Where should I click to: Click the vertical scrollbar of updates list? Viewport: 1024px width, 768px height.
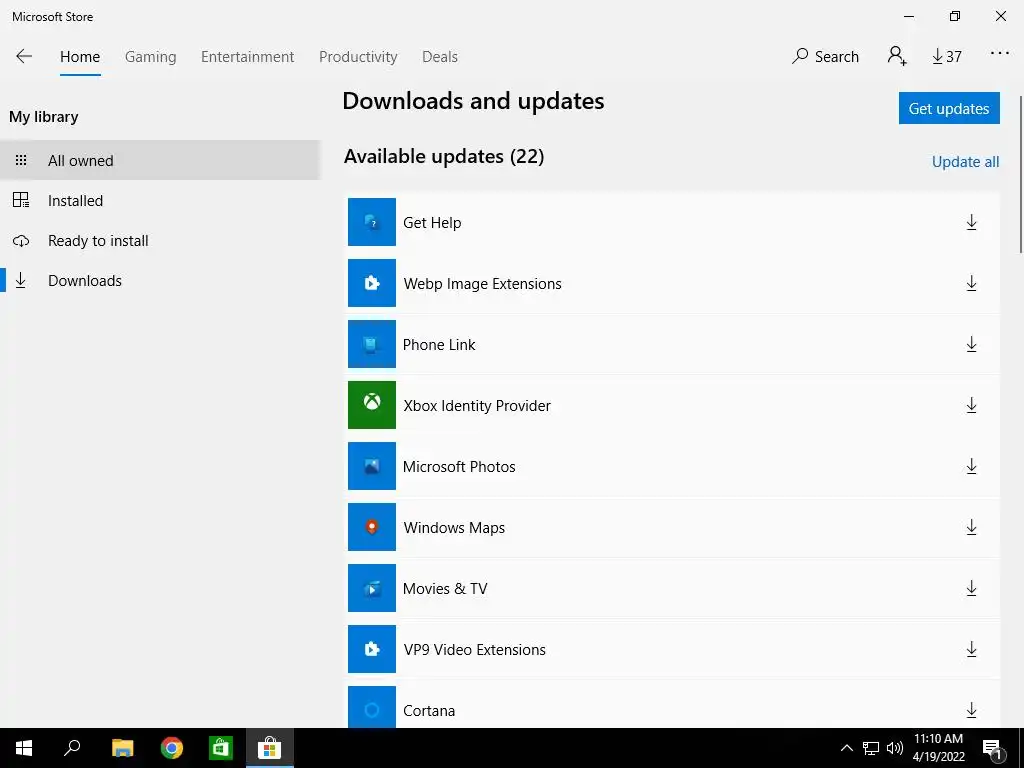tap(1020, 174)
